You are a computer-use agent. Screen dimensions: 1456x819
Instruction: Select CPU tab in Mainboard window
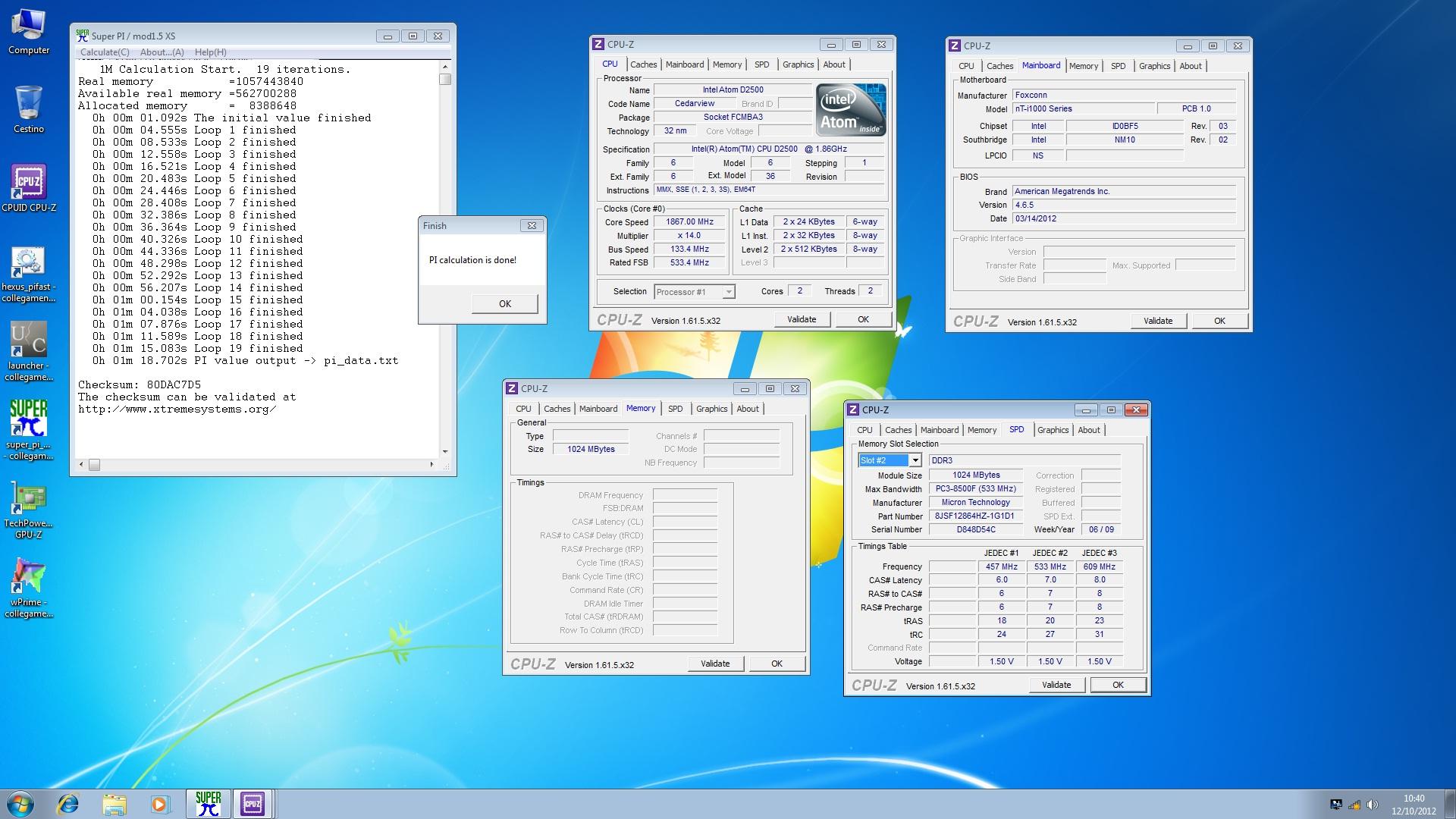coord(966,66)
